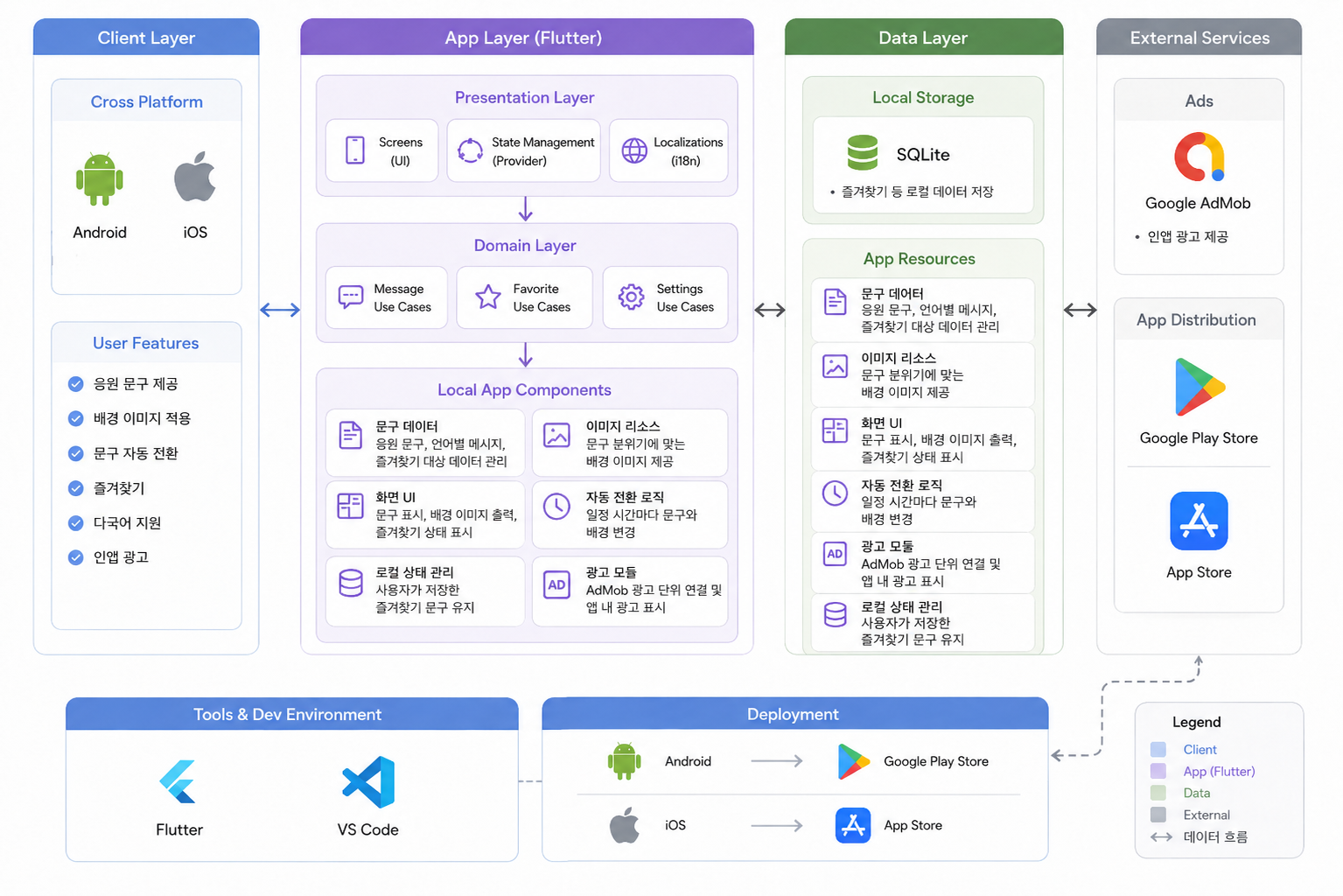Click the 자동 전환 로직 clock icon in Local App Components

pos(556,506)
